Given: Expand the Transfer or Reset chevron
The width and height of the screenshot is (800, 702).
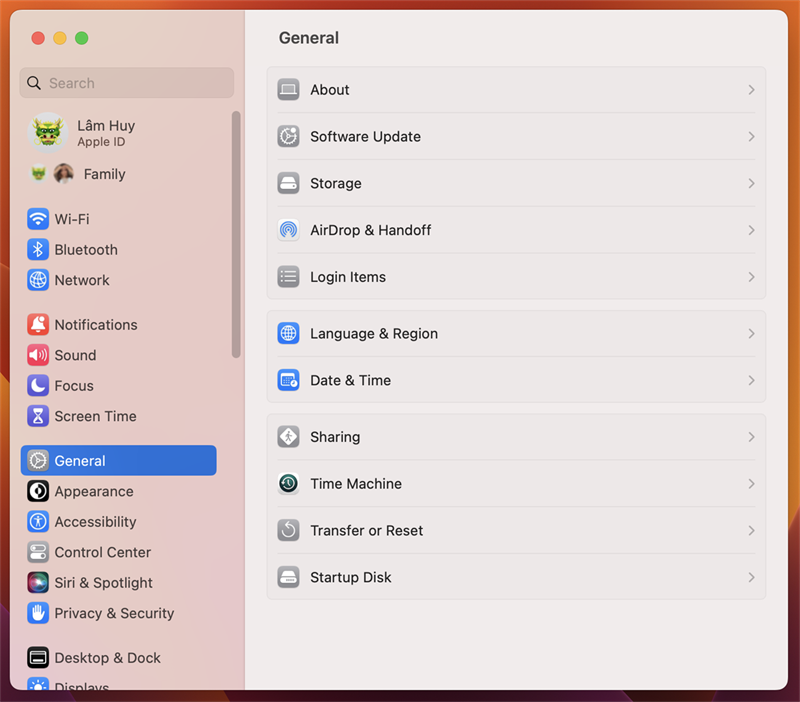Looking at the screenshot, I should (752, 531).
